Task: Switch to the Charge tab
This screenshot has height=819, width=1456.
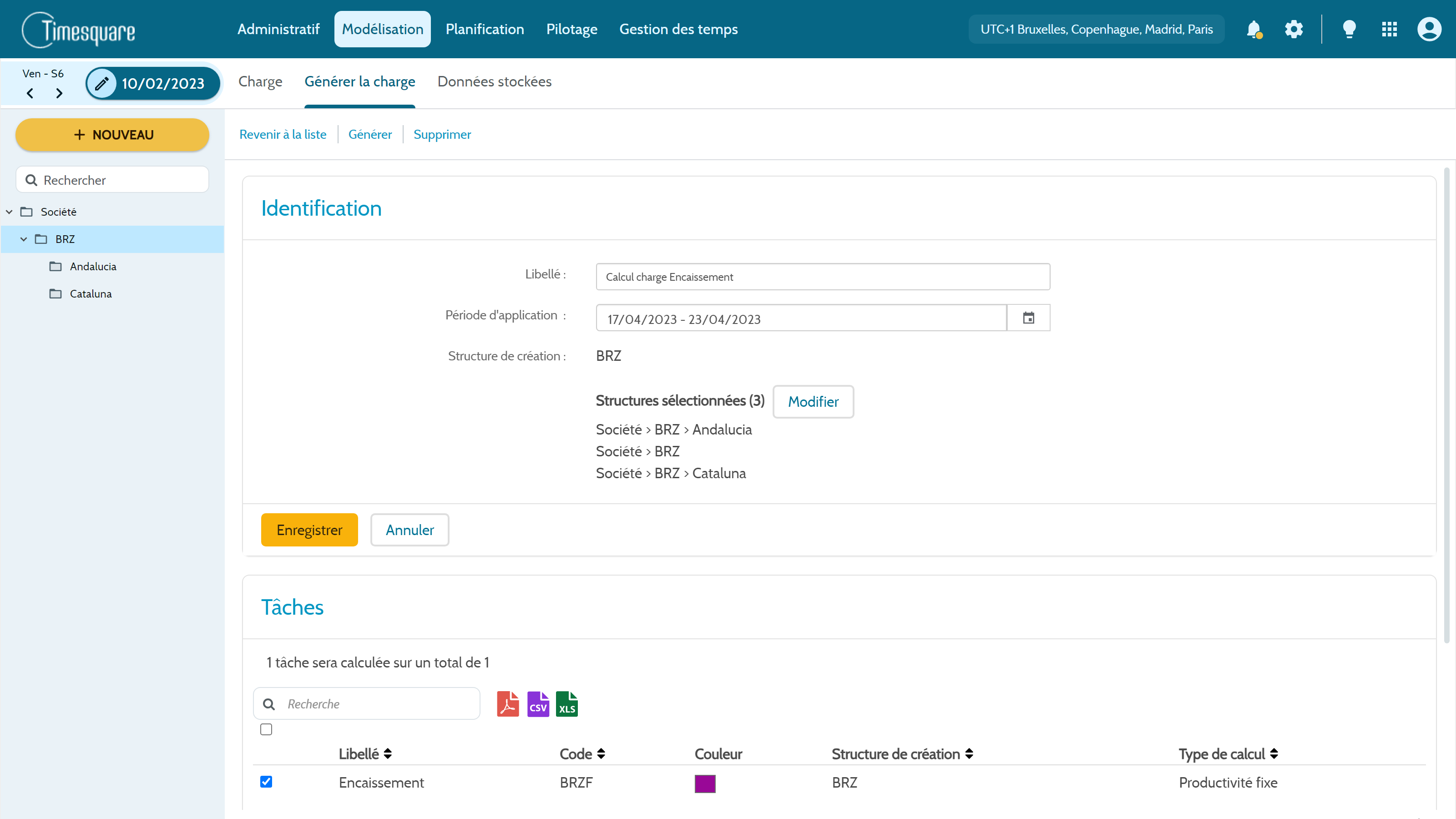Action: [x=260, y=82]
